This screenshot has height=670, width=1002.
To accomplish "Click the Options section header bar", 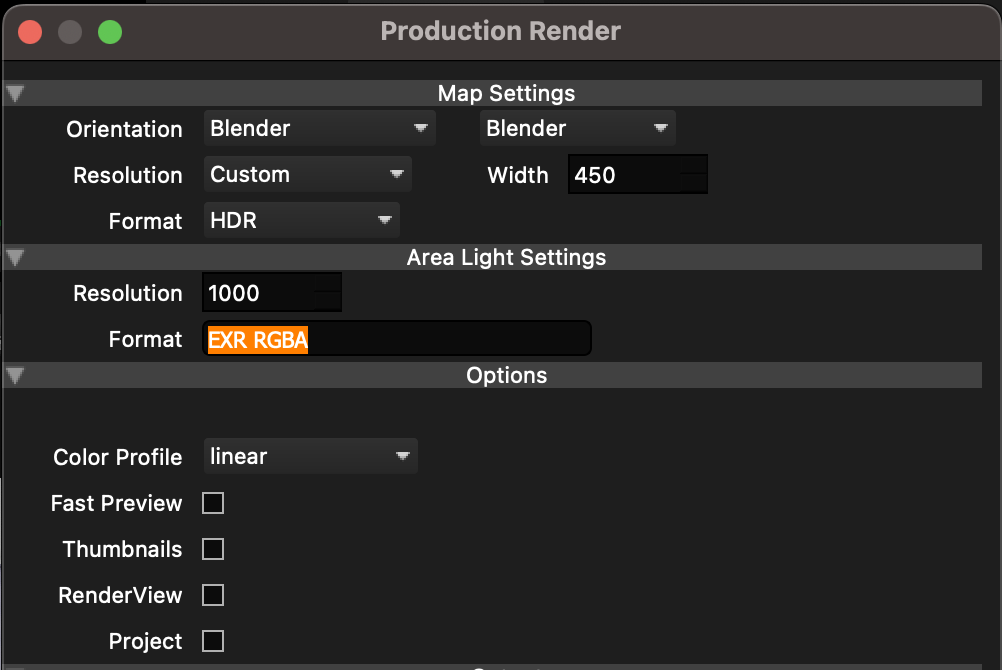I will (506, 376).
